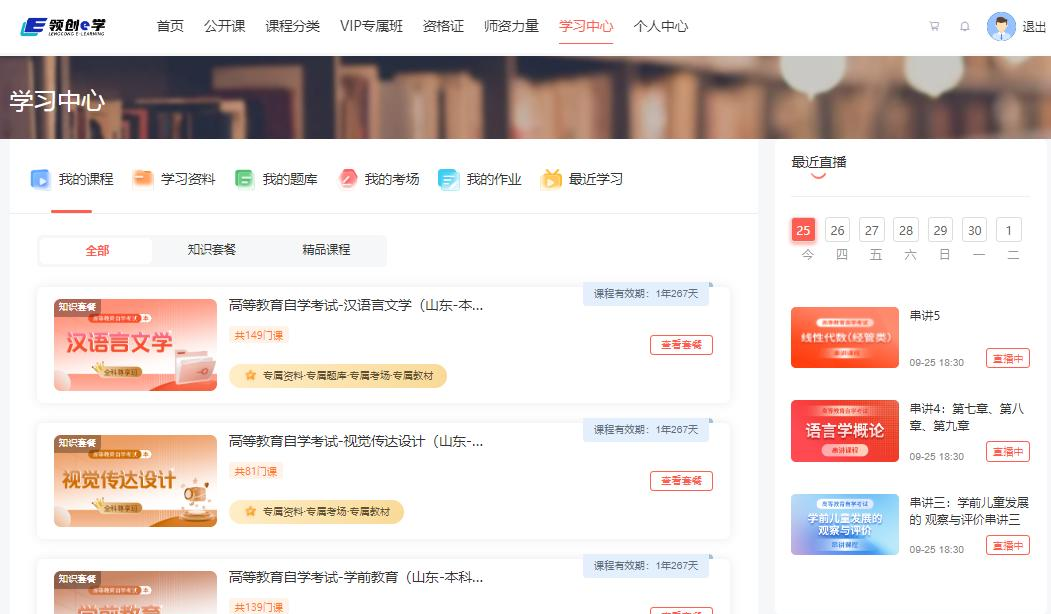Select the 我的题库 icon
The image size is (1051, 614).
[245, 178]
